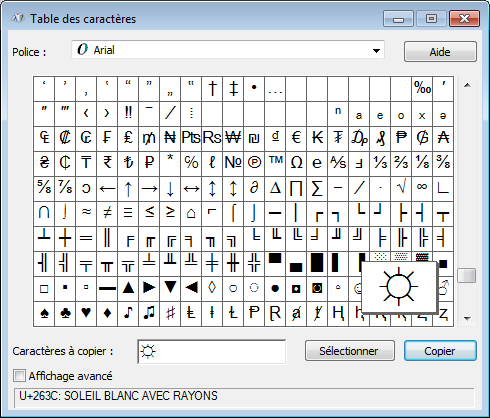Select the beamed musical notes character
The width and height of the screenshot is (490, 418).
pyautogui.click(x=149, y=314)
